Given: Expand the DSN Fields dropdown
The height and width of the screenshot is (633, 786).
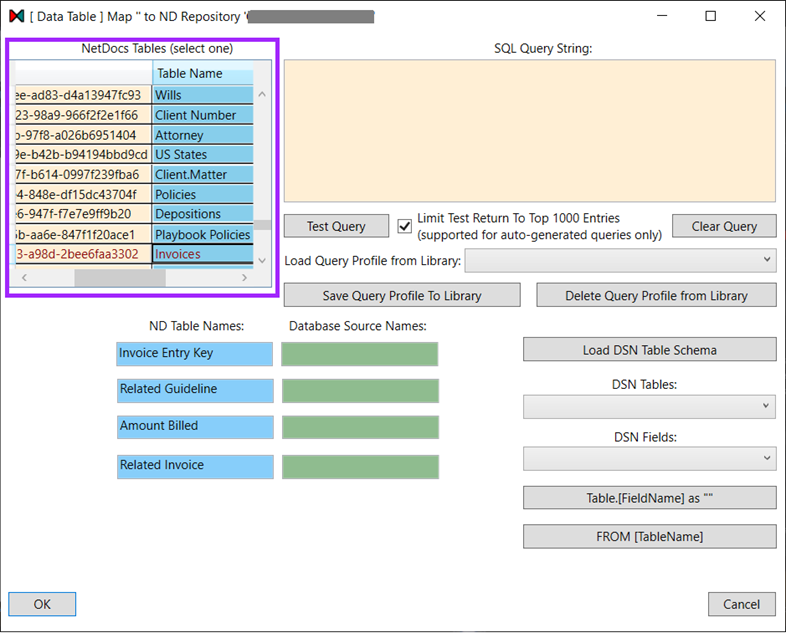Looking at the screenshot, I should pyautogui.click(x=650, y=459).
